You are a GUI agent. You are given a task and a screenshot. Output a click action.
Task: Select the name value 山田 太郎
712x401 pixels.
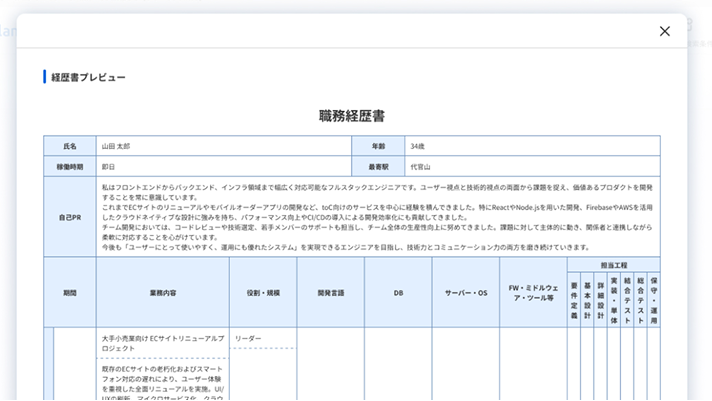[116, 146]
